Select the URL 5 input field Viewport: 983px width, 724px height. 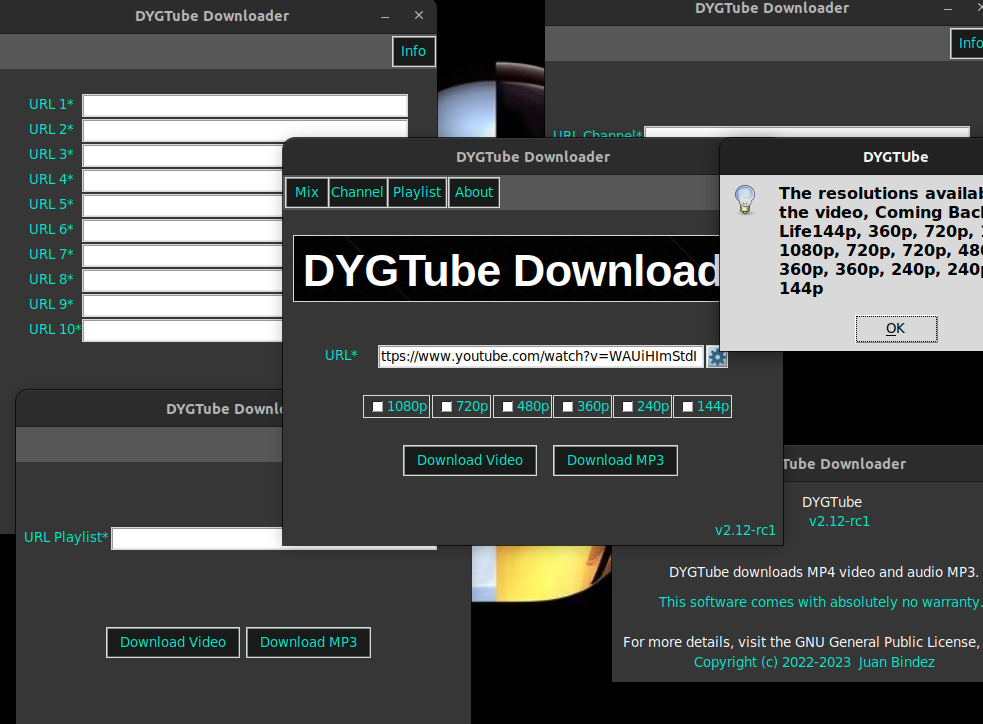tap(182, 206)
